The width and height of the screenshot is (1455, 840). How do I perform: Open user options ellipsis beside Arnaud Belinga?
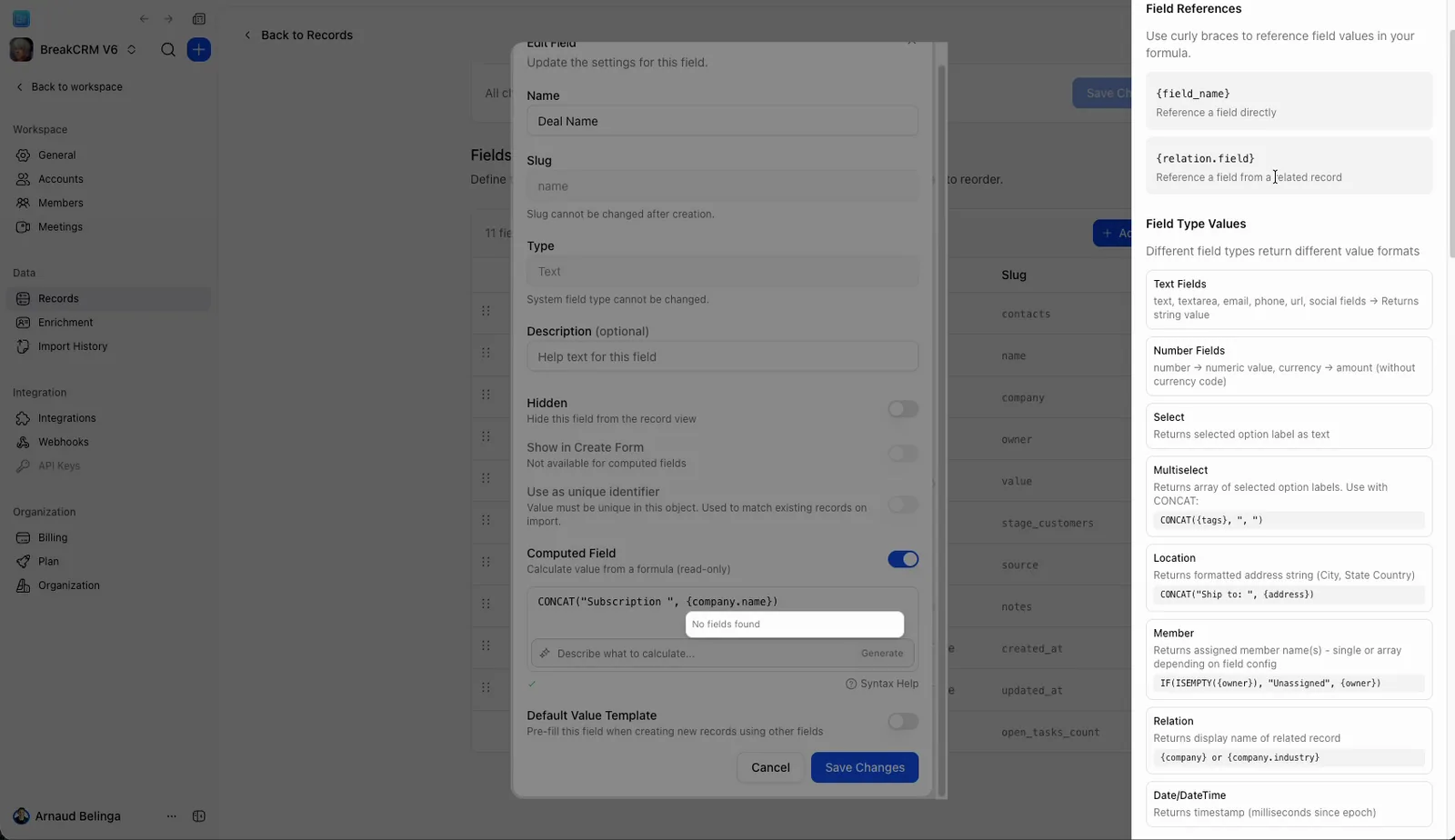[172, 816]
